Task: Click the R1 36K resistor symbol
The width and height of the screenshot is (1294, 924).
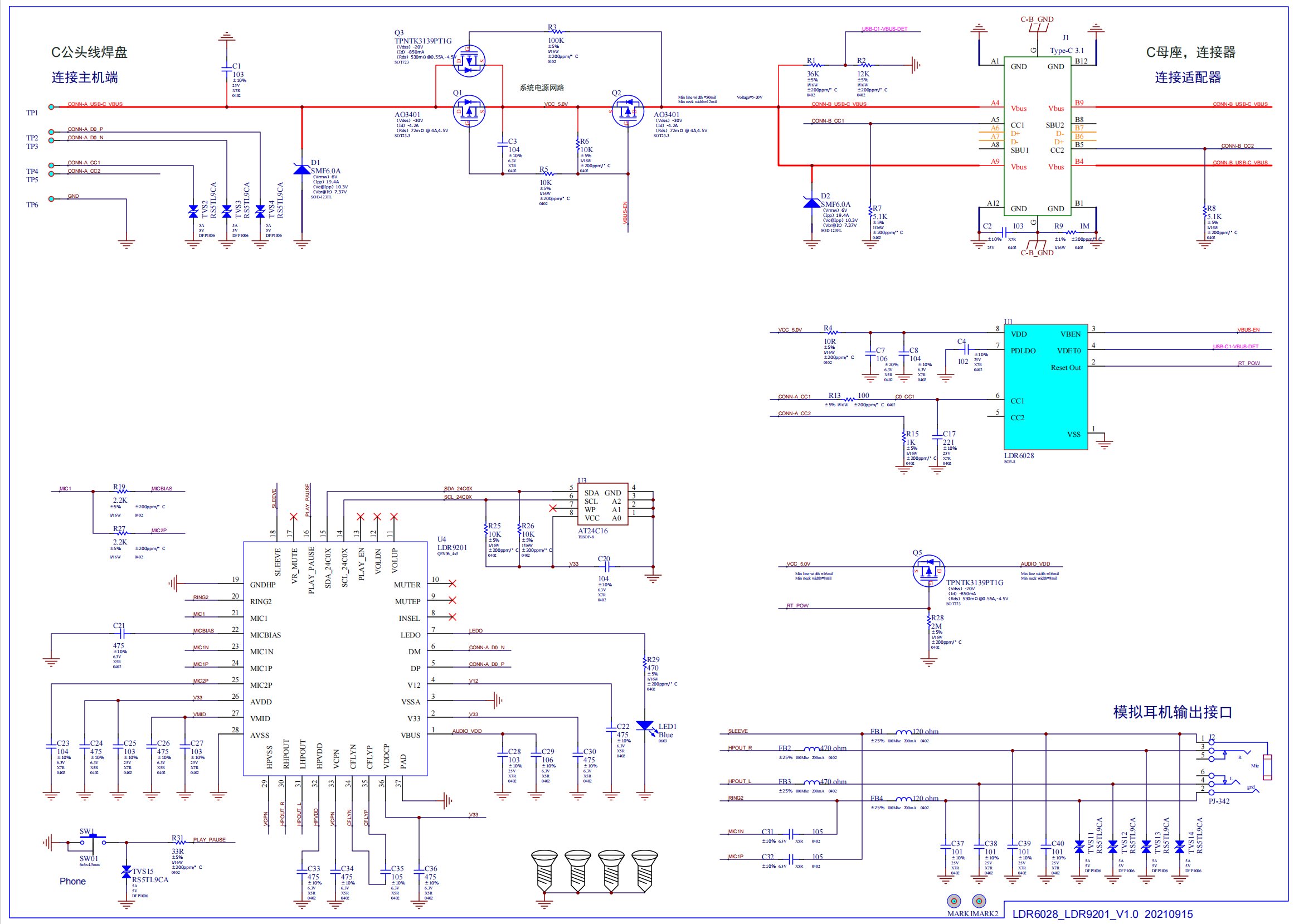Action: [816, 65]
